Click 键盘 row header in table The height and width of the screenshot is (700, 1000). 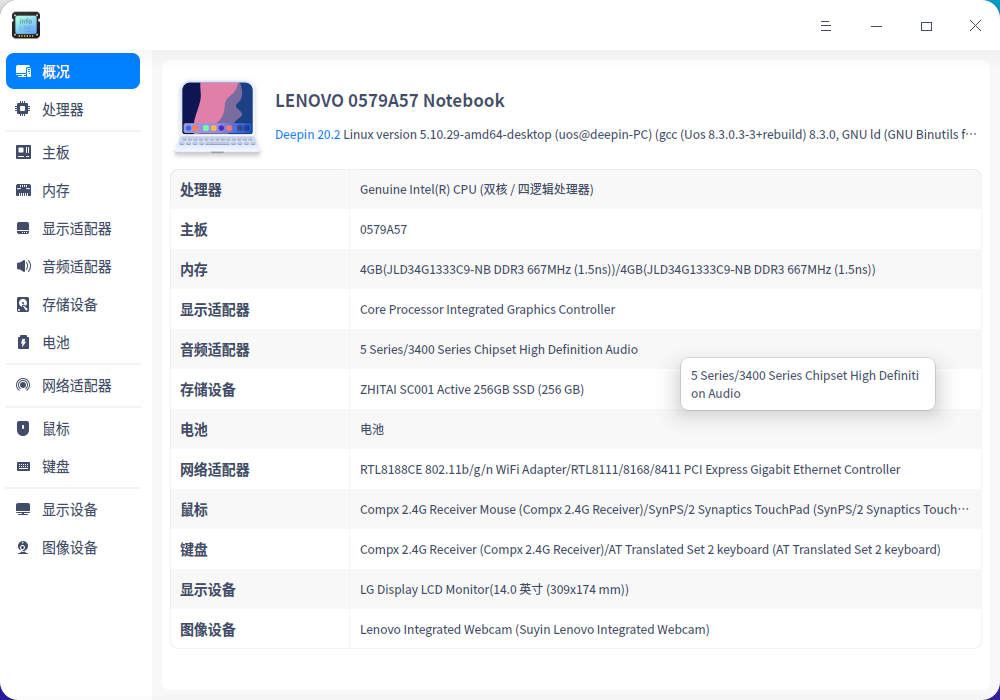pyautogui.click(x=193, y=550)
